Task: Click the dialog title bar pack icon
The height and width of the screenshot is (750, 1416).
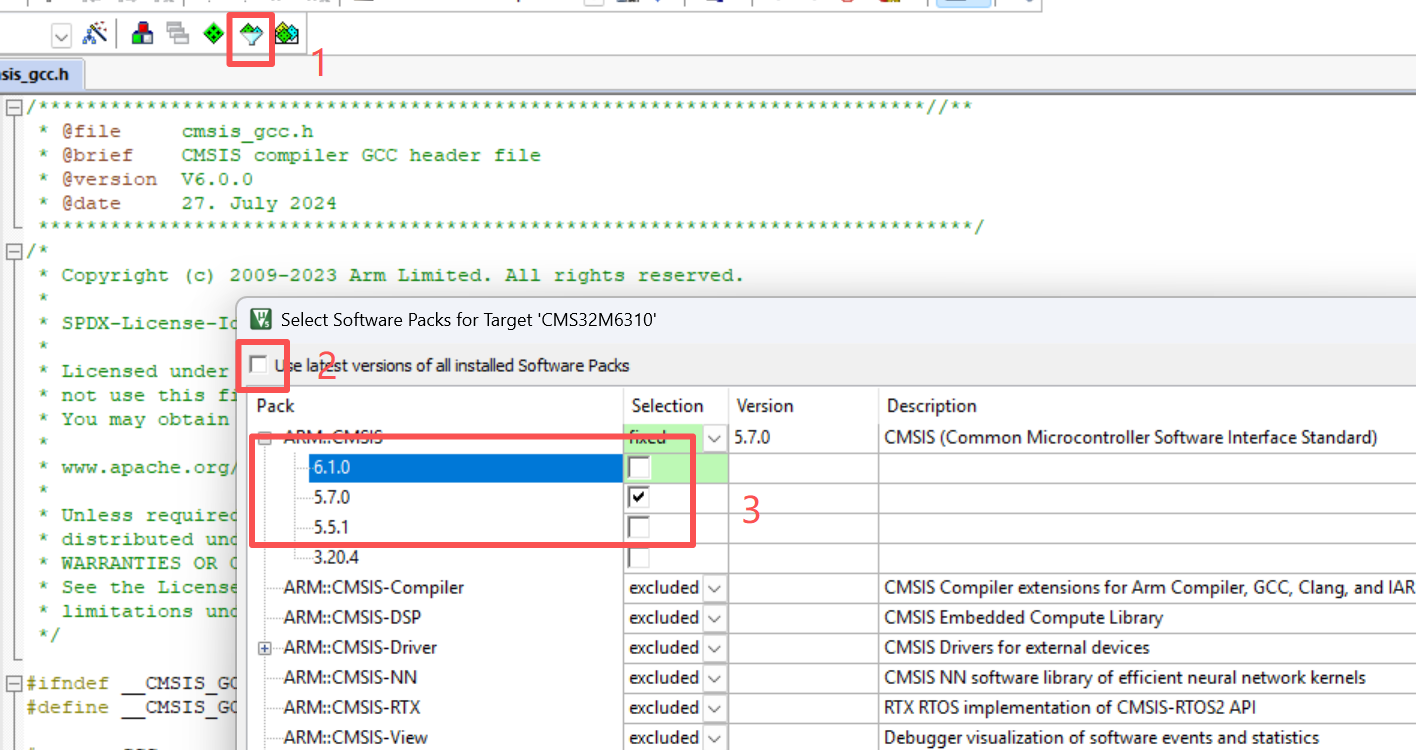Action: coord(260,318)
